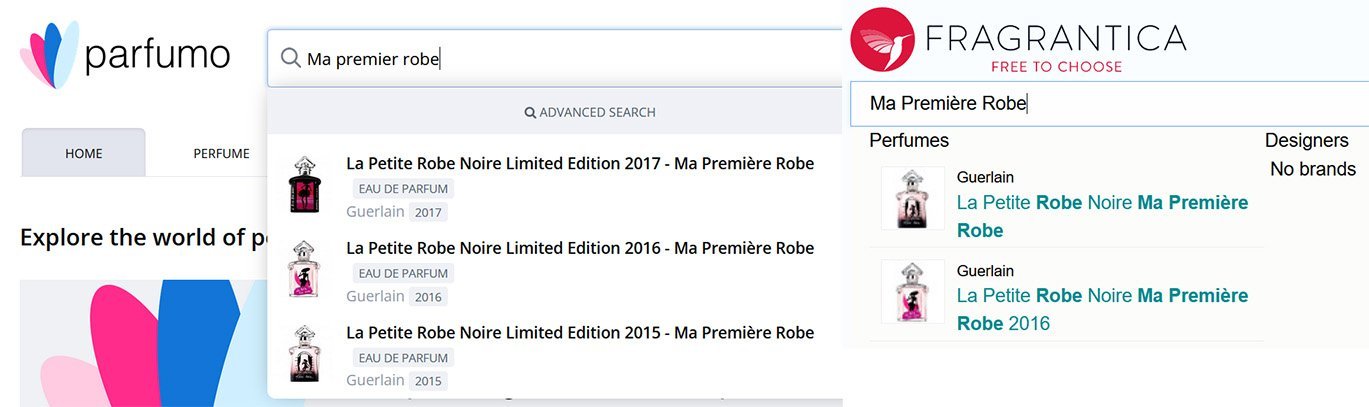Click the Parfumo wordmark text
This screenshot has height=407, width=1369.
pos(158,55)
